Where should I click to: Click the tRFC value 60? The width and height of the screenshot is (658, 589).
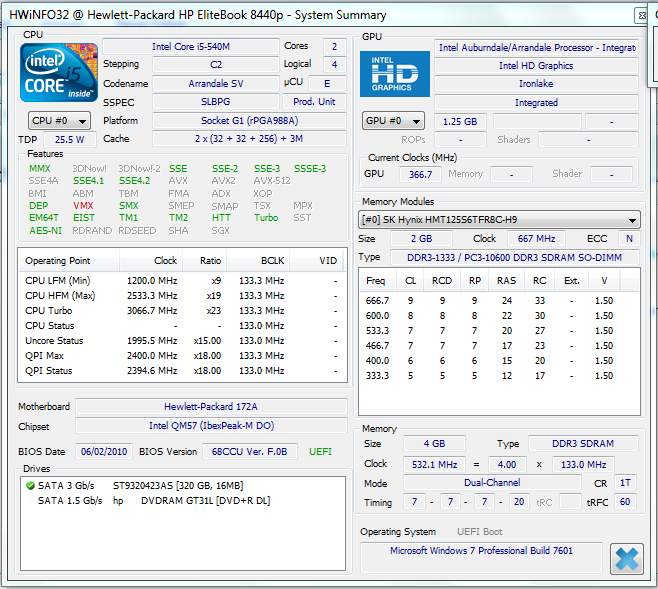[x=625, y=502]
